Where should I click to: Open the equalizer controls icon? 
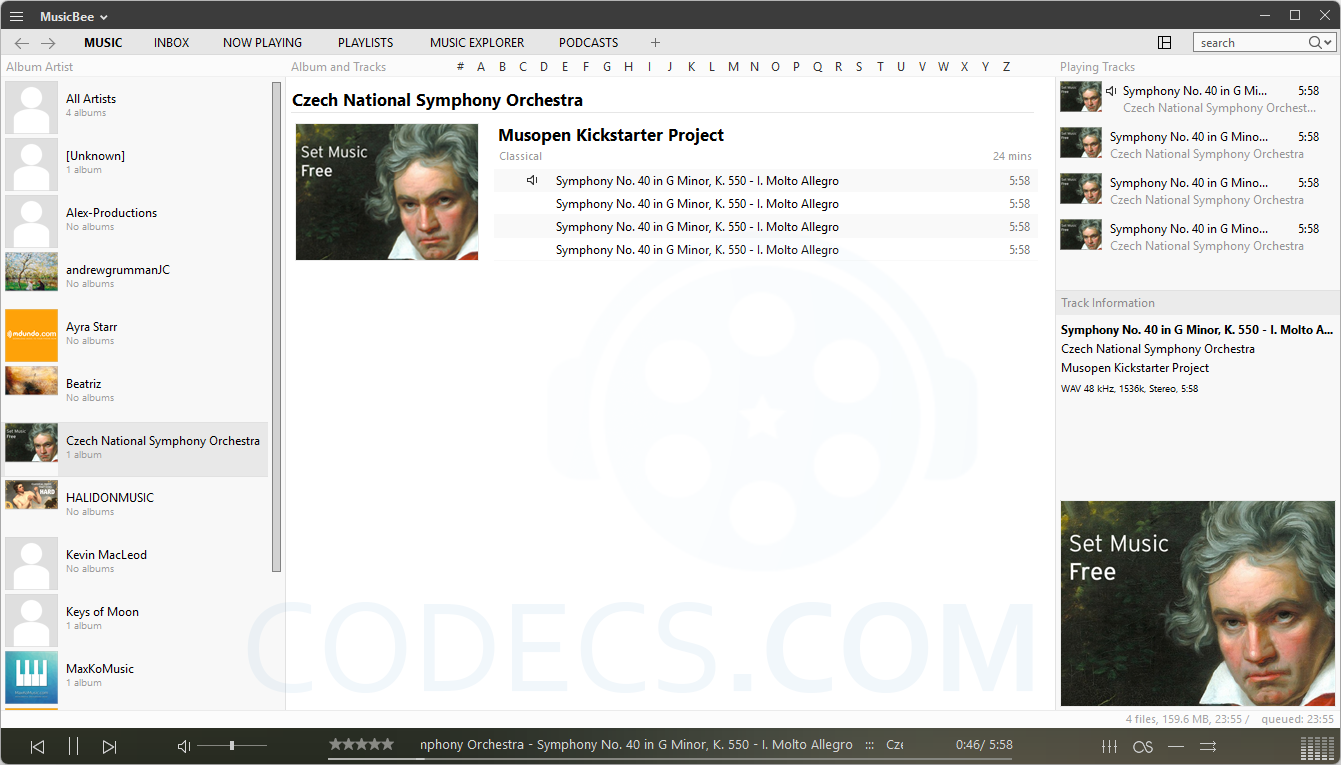point(1109,746)
